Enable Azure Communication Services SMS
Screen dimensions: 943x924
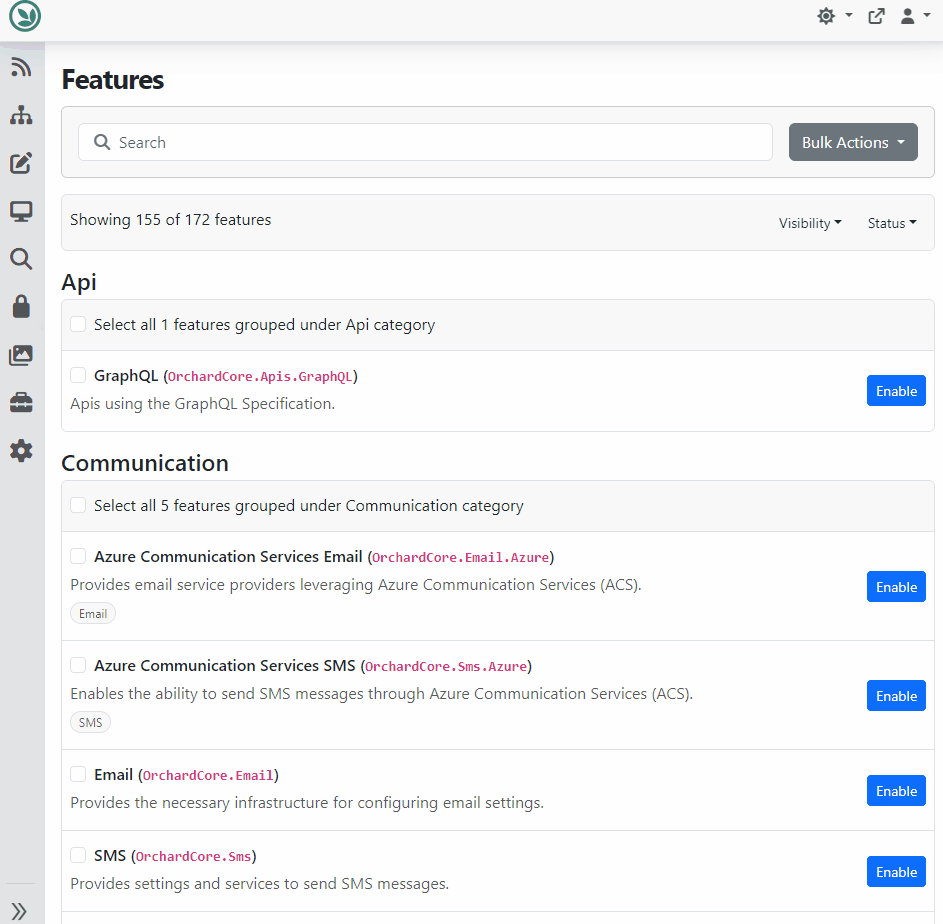tap(896, 695)
